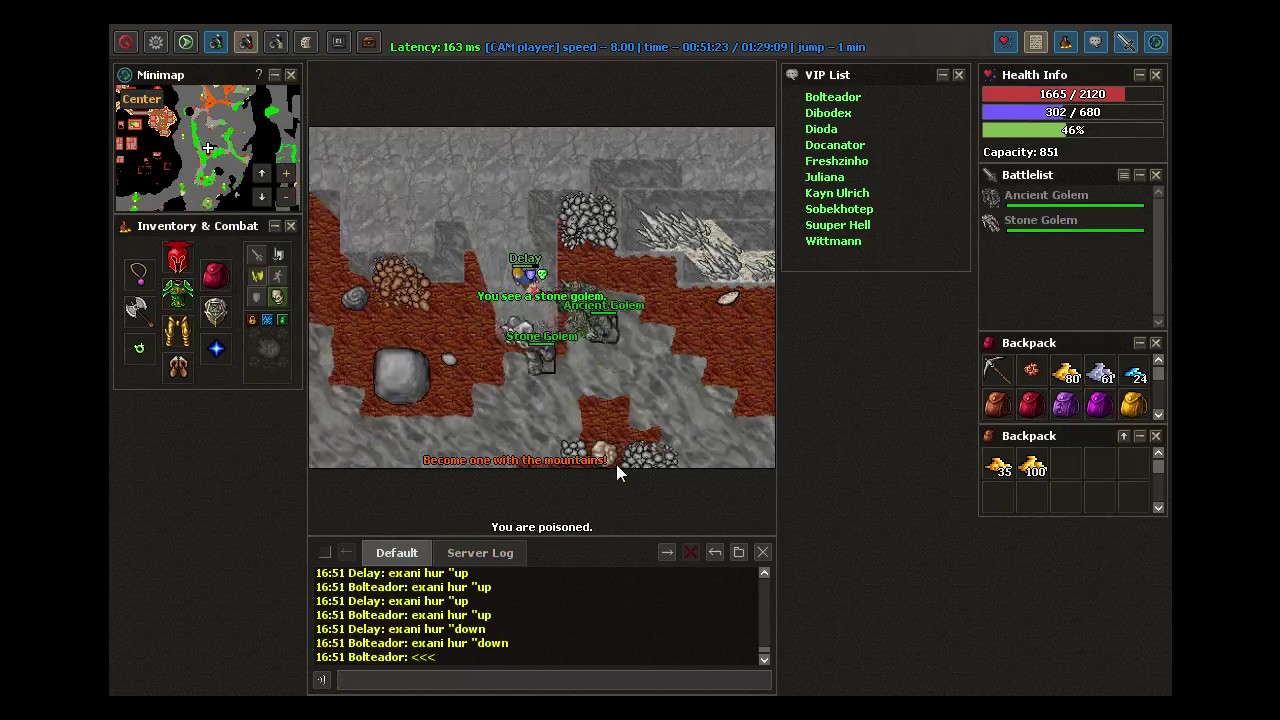Select Bolteador in VIP list
The width and height of the screenshot is (1280, 720).
point(833,97)
